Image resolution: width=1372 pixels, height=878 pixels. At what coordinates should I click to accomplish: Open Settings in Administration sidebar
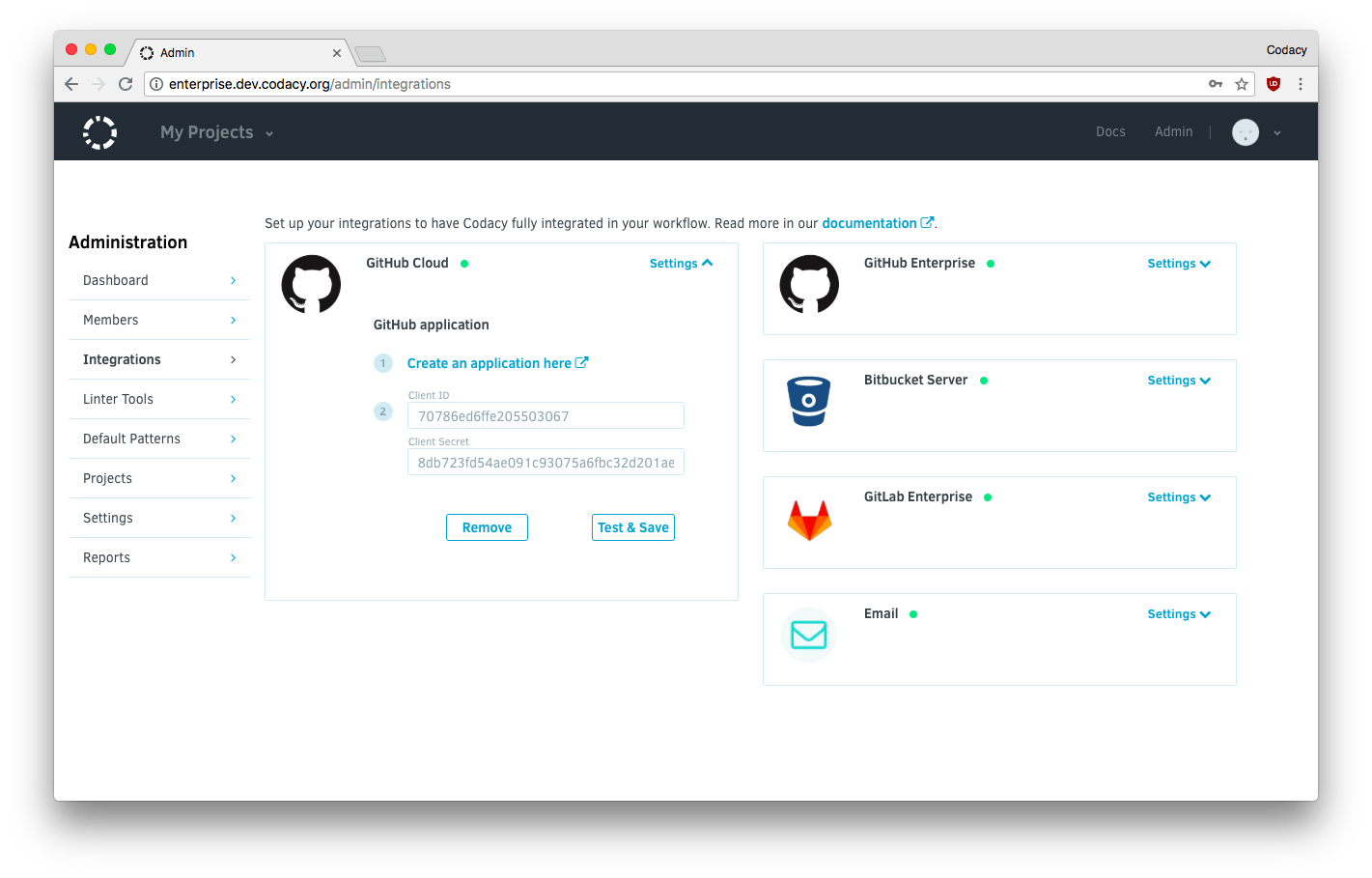159,518
